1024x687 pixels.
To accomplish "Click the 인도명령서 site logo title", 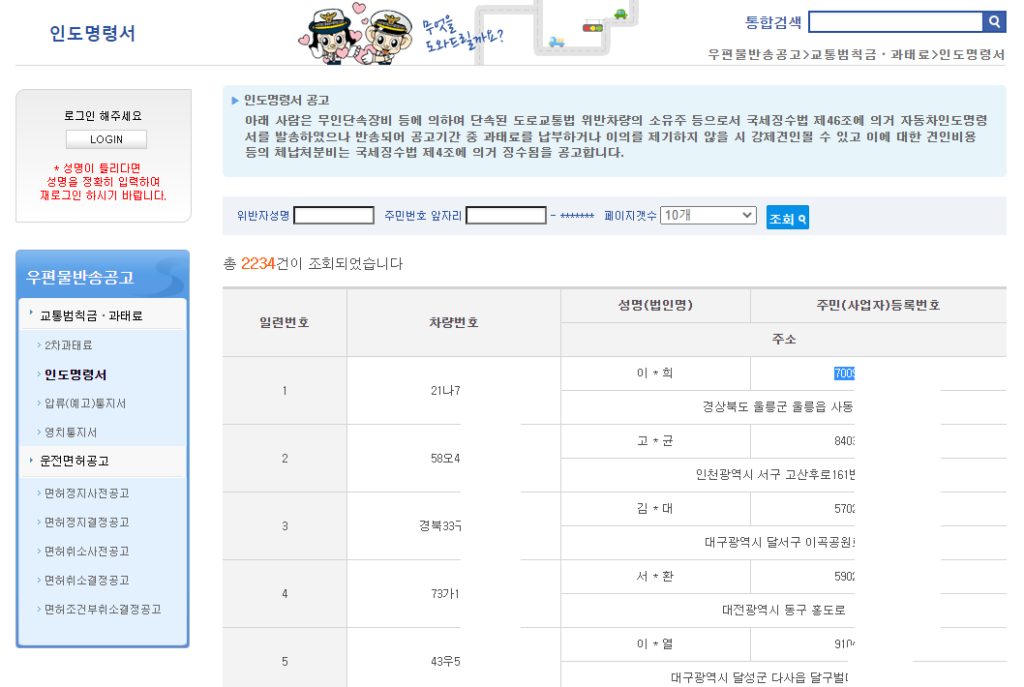I will click(92, 33).
